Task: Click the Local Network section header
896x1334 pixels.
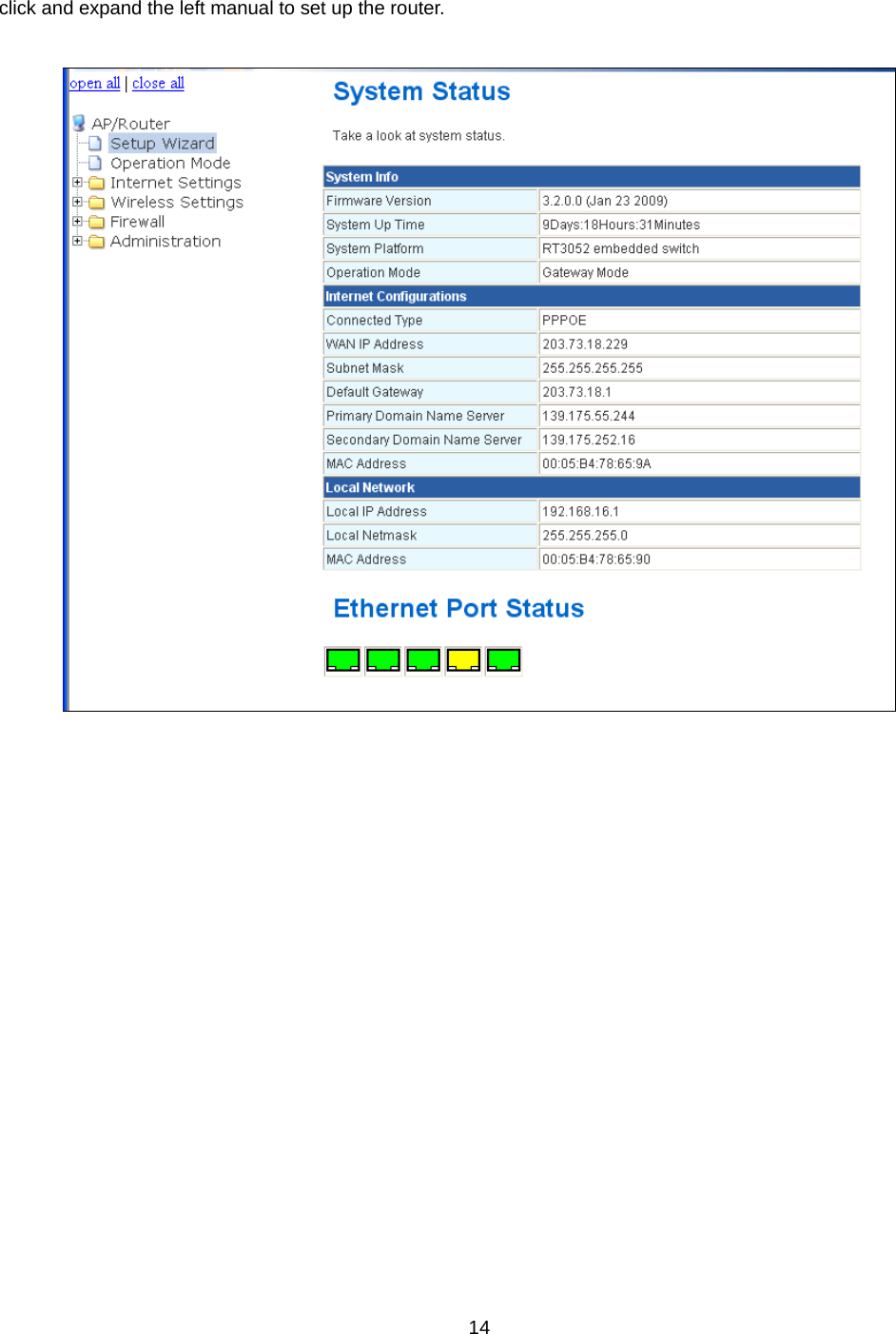Action: pyautogui.click(x=592, y=487)
